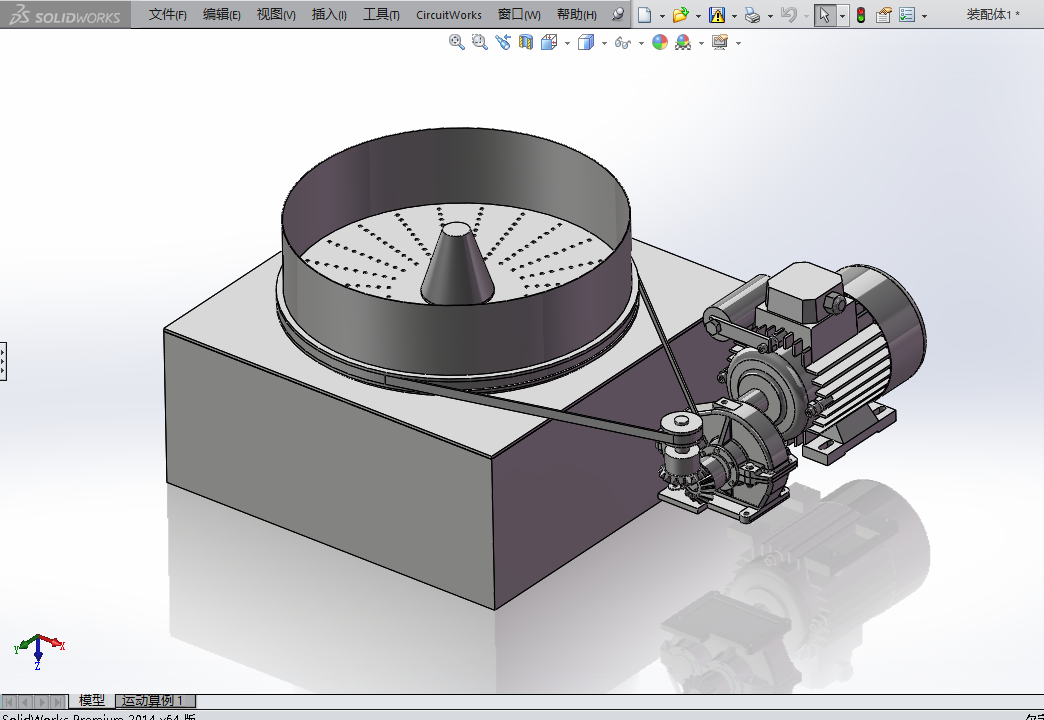
Task: Click the Zoom to Fit magnifier icon
Action: pos(457,42)
